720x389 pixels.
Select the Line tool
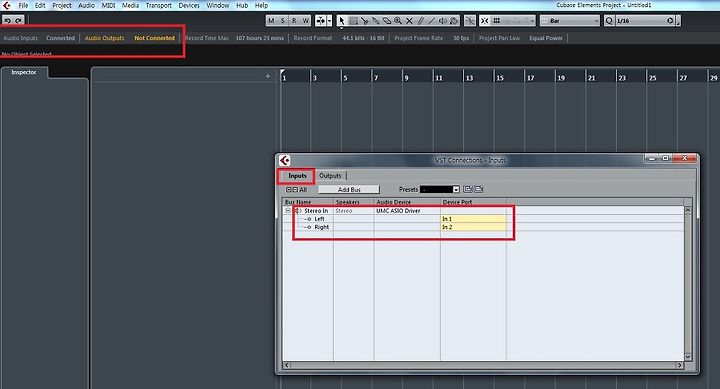tap(432, 21)
